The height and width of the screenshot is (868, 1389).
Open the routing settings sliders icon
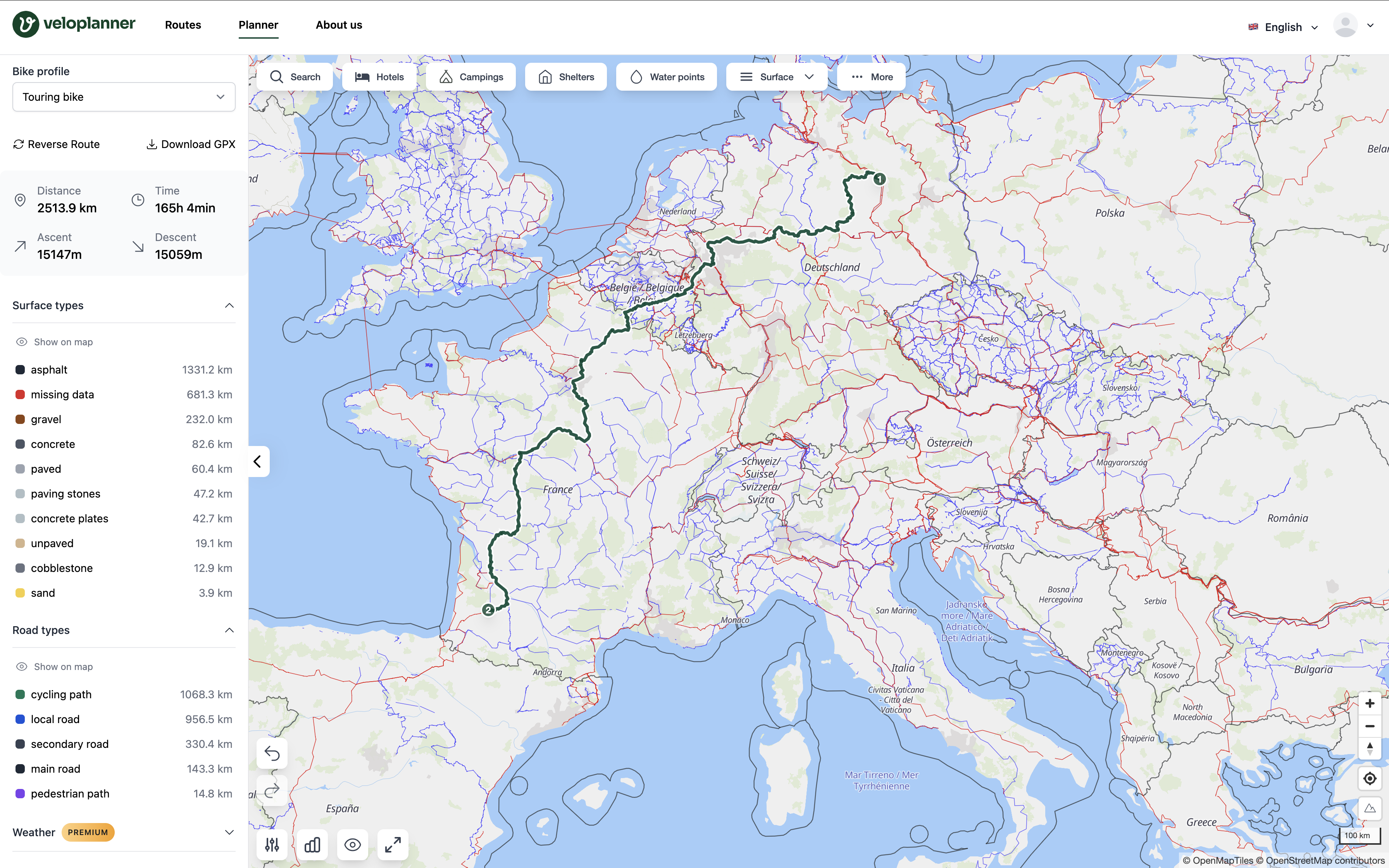[x=272, y=844]
